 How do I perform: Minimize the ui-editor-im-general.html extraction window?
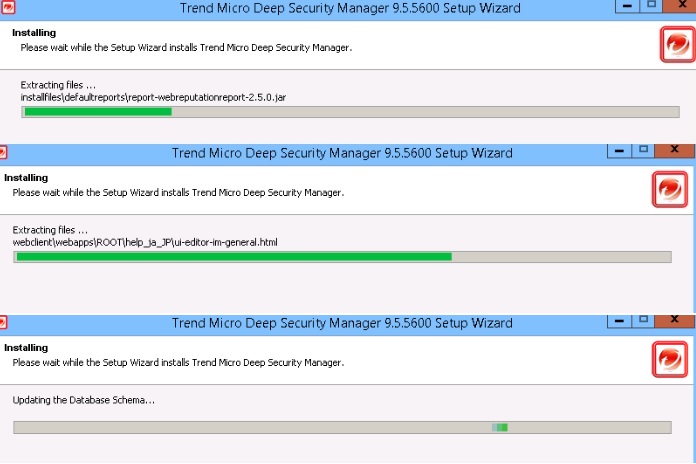point(620,151)
